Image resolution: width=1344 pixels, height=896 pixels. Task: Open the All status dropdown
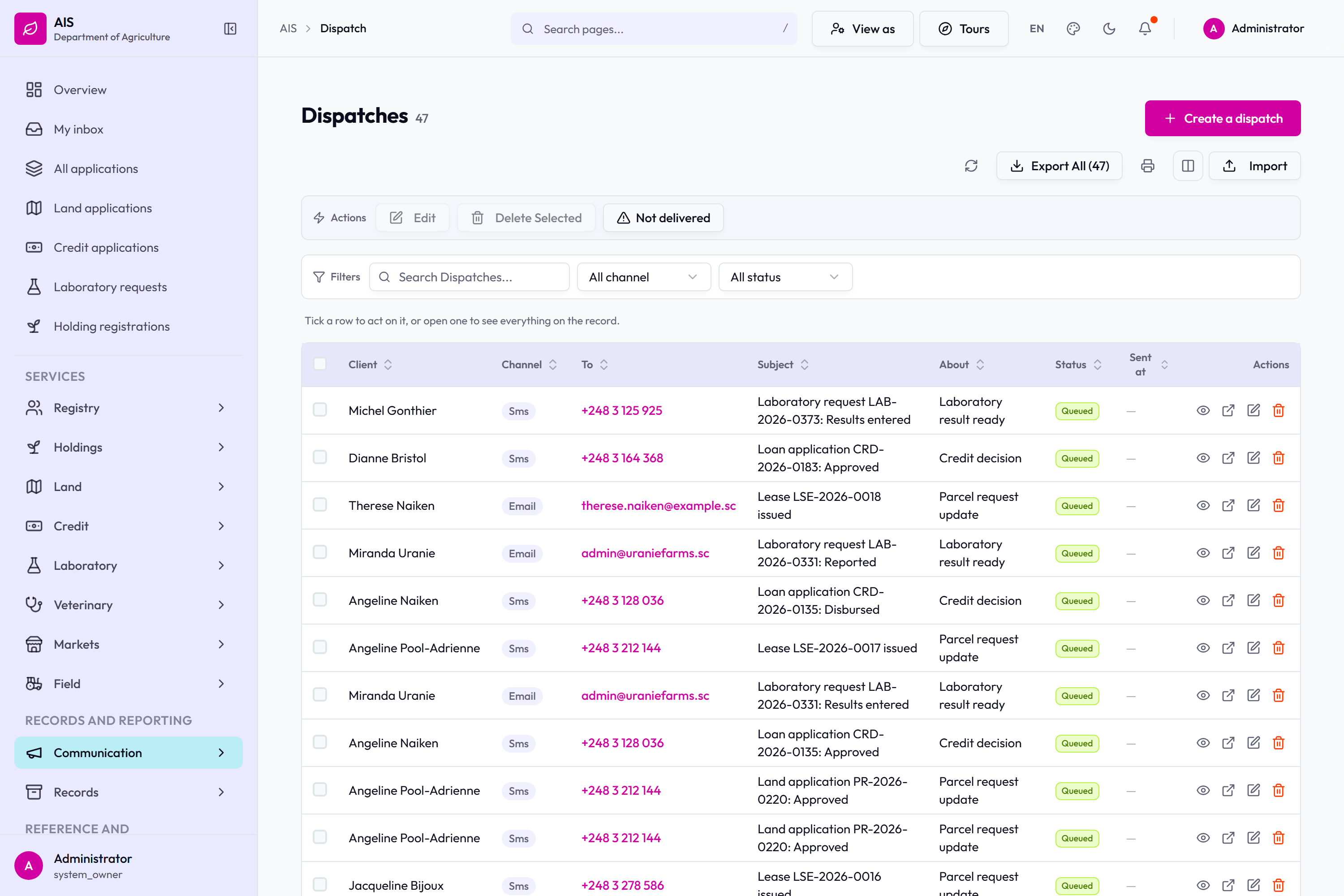(785, 277)
